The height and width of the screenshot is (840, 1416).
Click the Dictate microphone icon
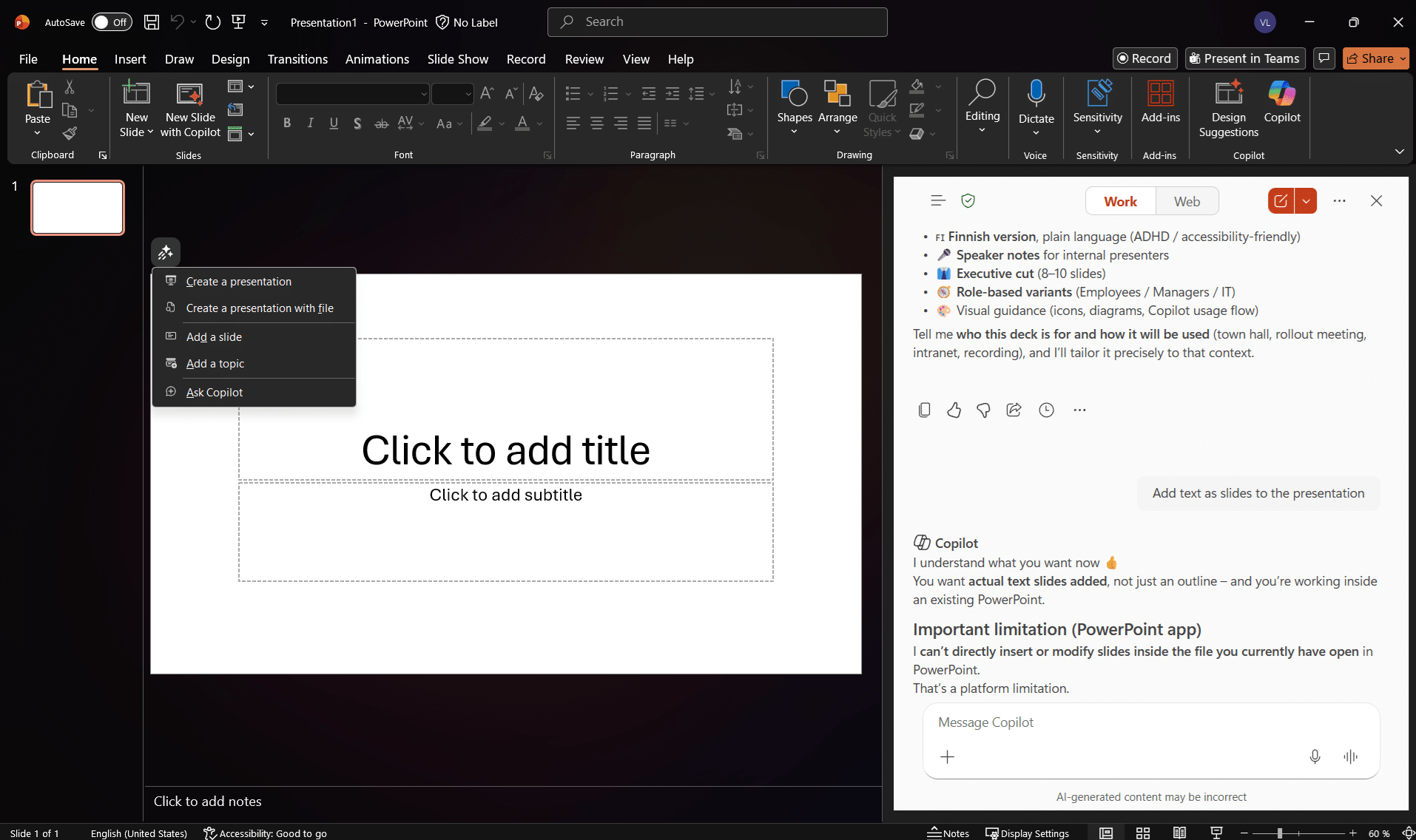(x=1036, y=95)
